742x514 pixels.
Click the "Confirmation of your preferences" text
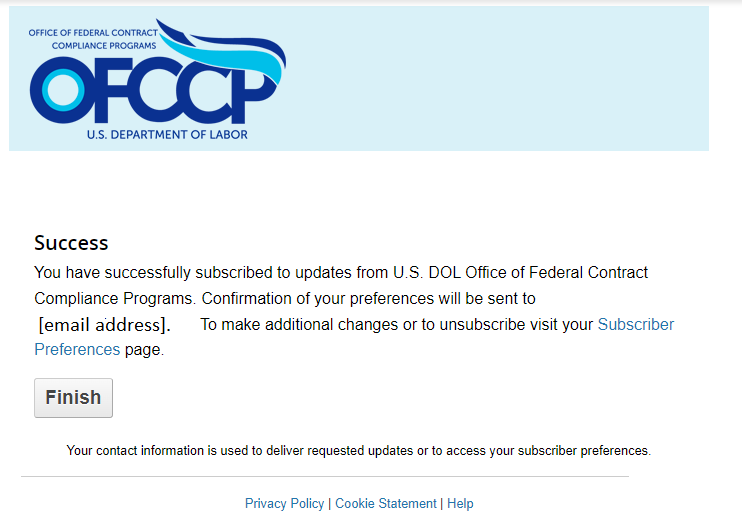tap(368, 298)
